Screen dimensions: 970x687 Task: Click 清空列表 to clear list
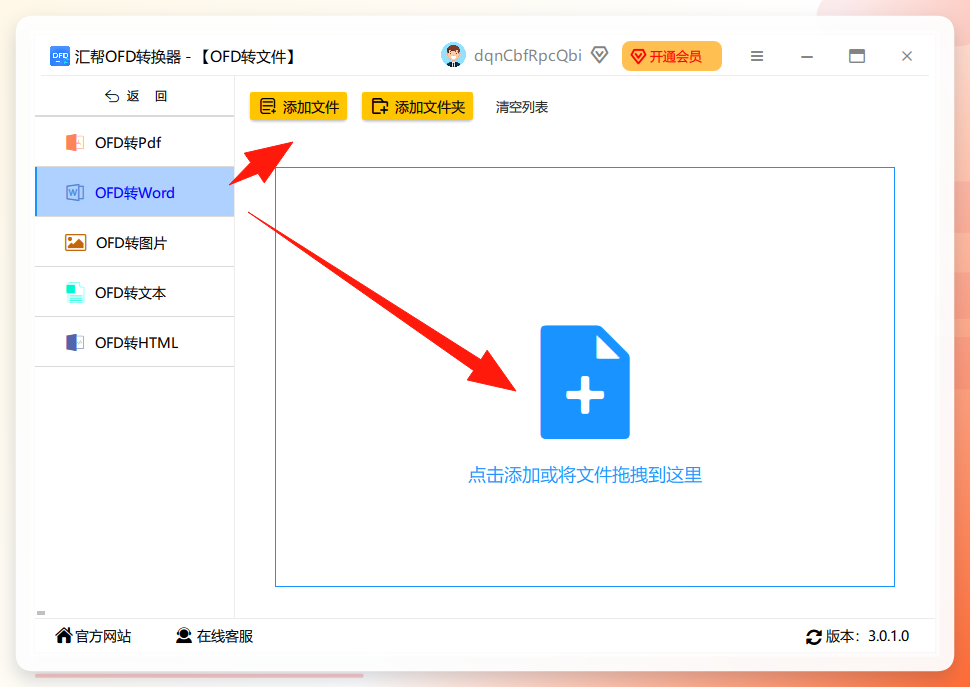coord(521,107)
